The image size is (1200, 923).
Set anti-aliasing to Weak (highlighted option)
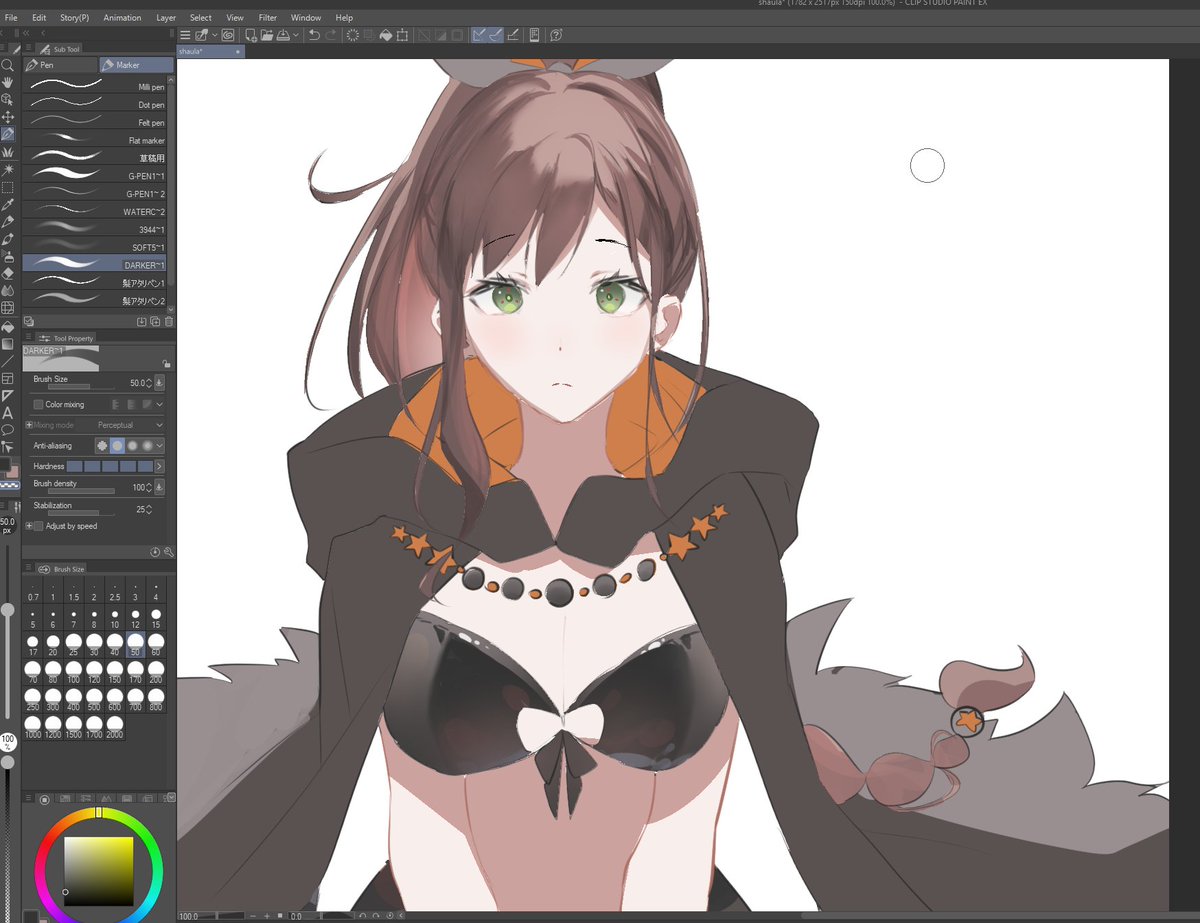point(117,445)
